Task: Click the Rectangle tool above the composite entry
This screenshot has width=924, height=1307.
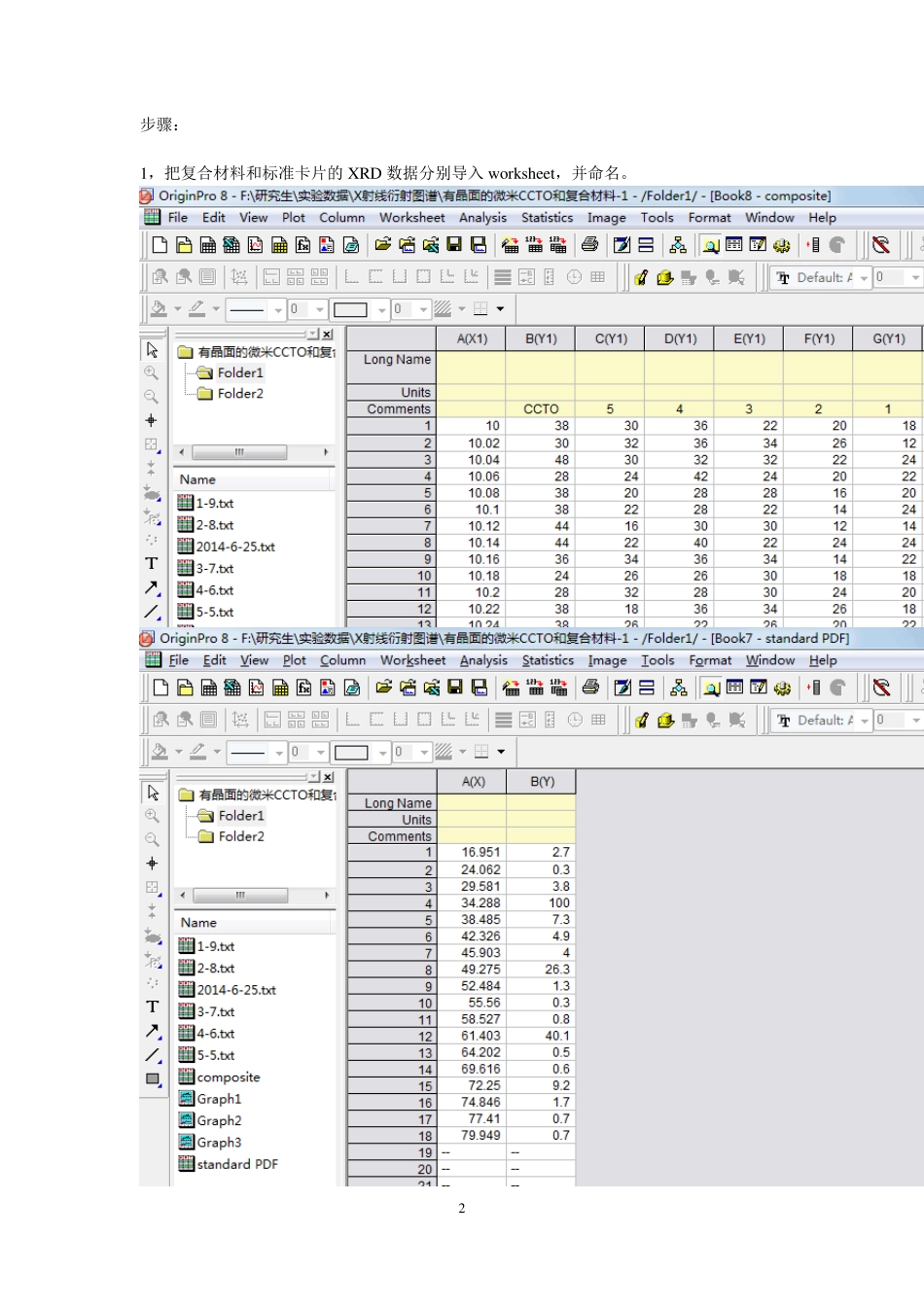Action: [153, 1078]
